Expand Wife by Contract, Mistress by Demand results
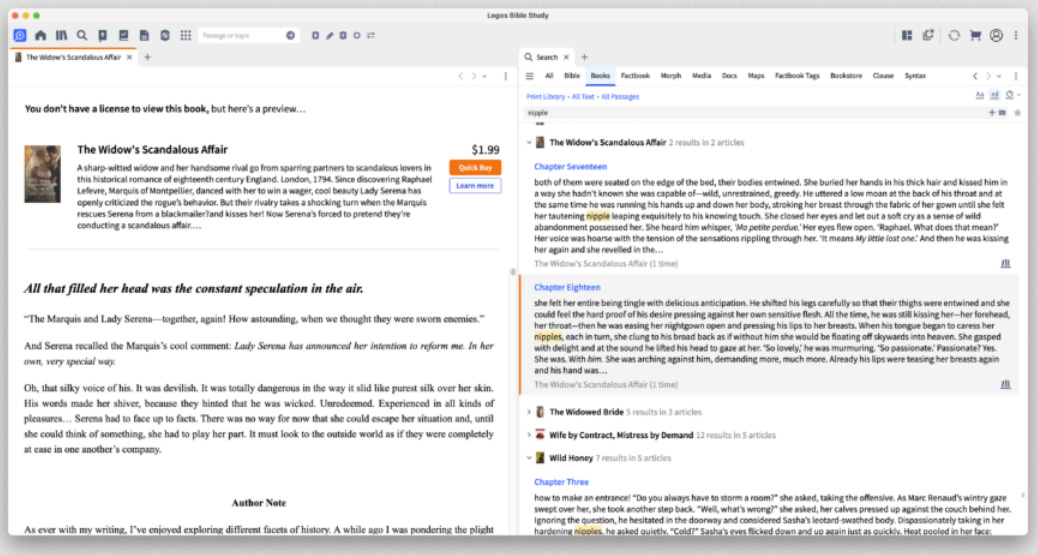 click(x=529, y=435)
